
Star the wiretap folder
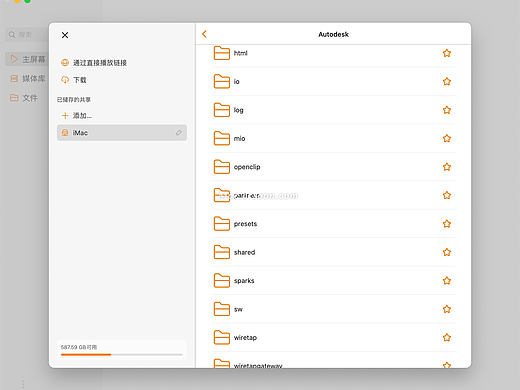(447, 337)
